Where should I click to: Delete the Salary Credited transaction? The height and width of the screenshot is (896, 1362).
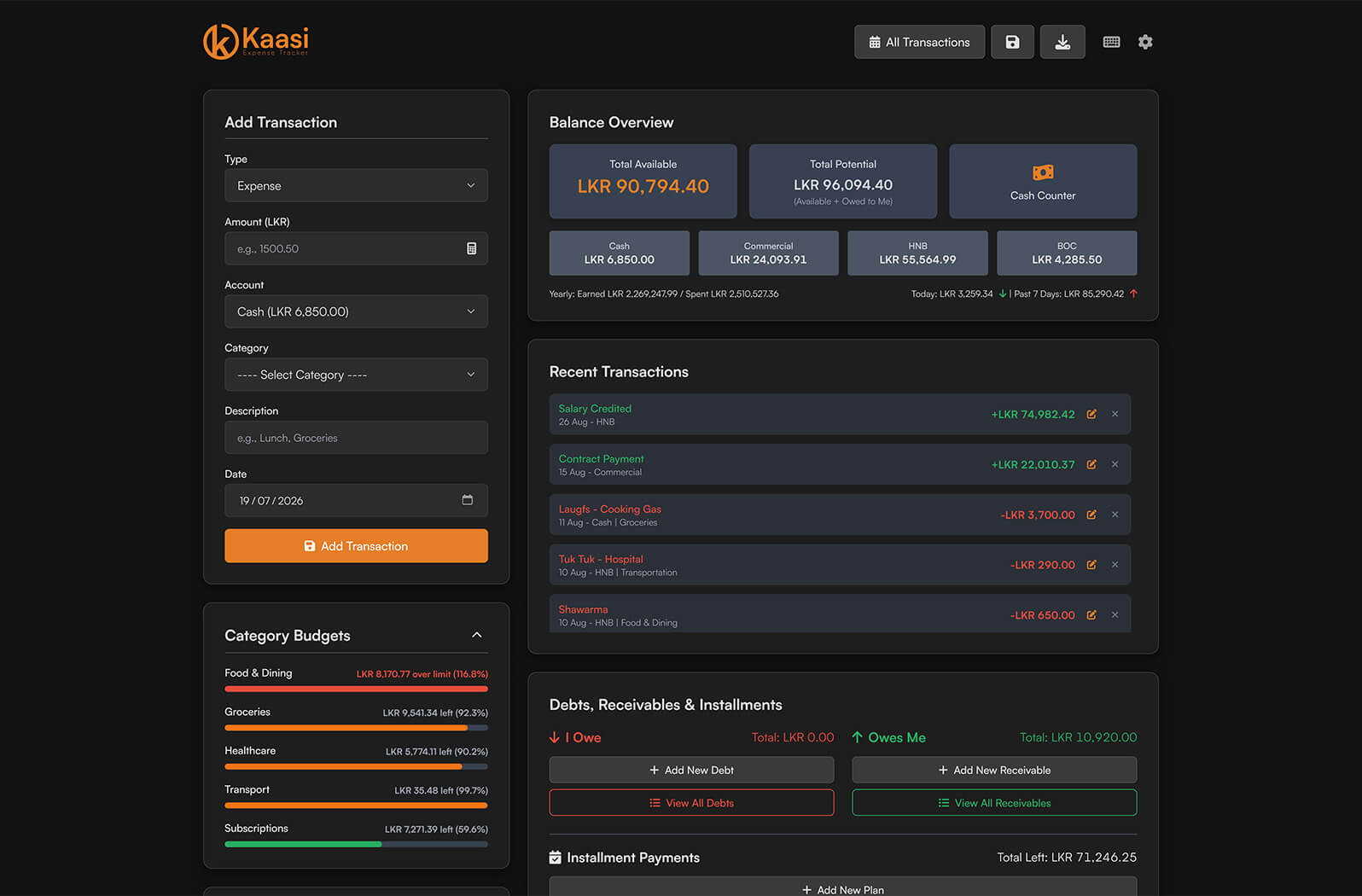pos(1115,414)
